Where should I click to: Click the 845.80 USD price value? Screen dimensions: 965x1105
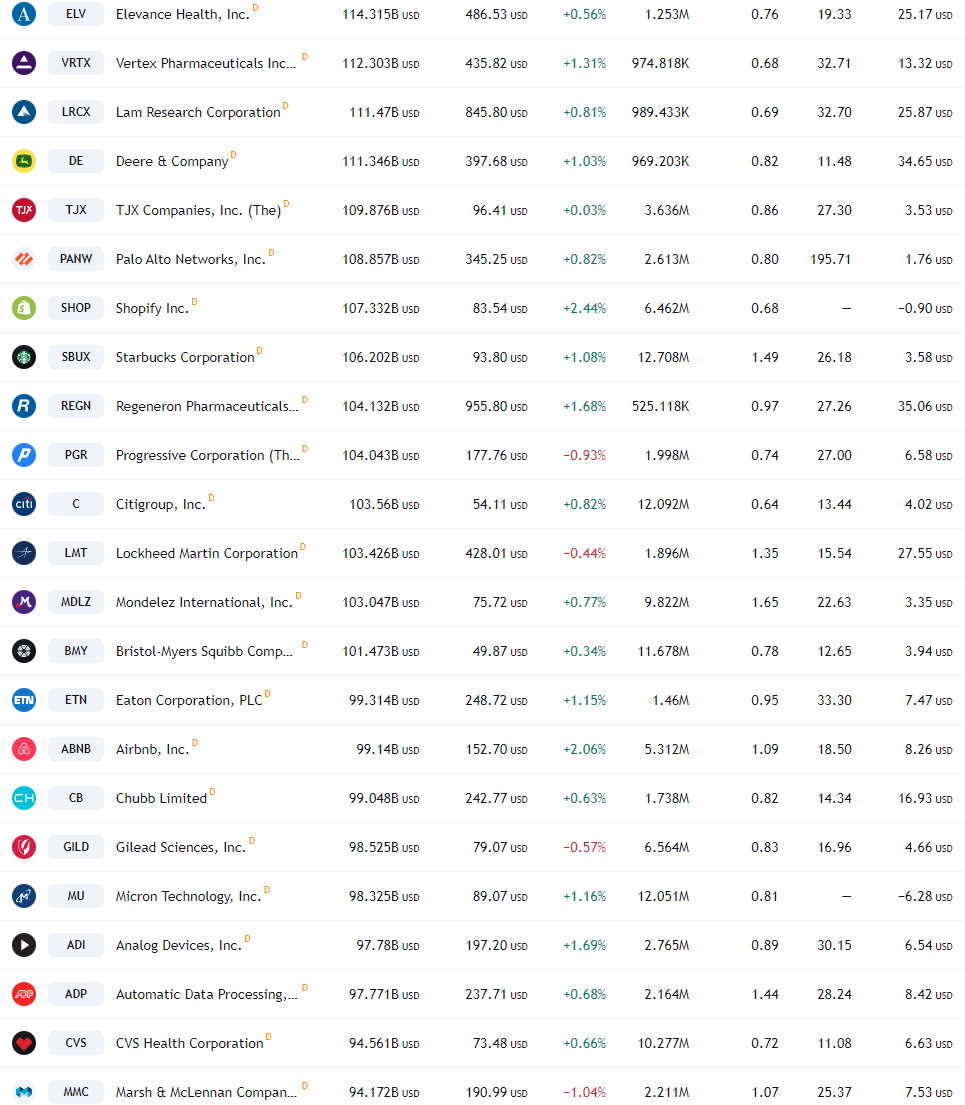pyautogui.click(x=496, y=113)
